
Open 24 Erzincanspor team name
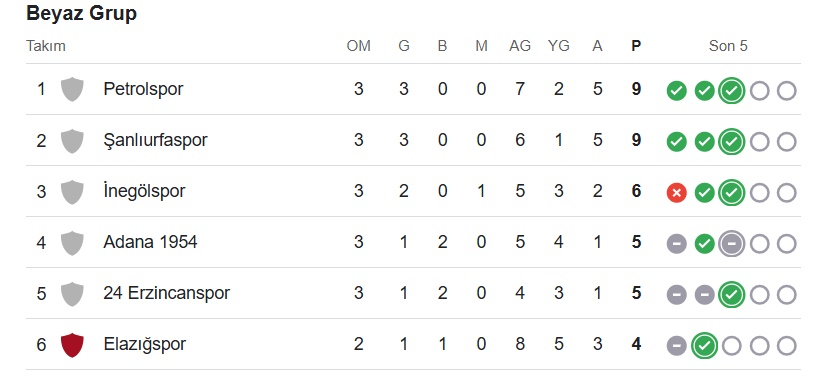167,293
